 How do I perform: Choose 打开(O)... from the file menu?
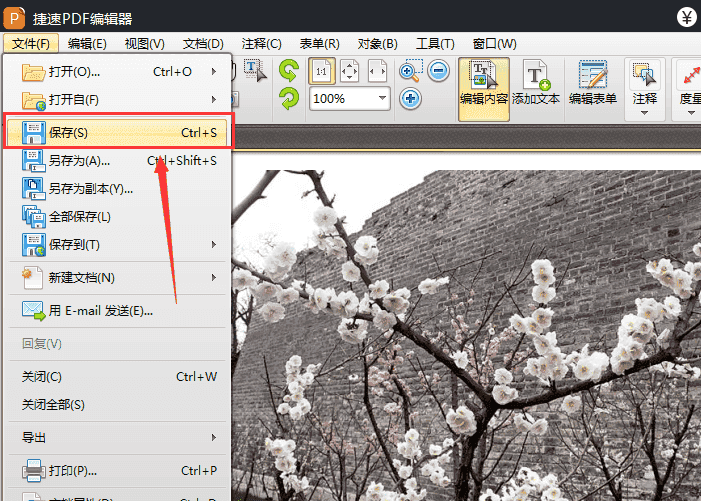pos(117,72)
